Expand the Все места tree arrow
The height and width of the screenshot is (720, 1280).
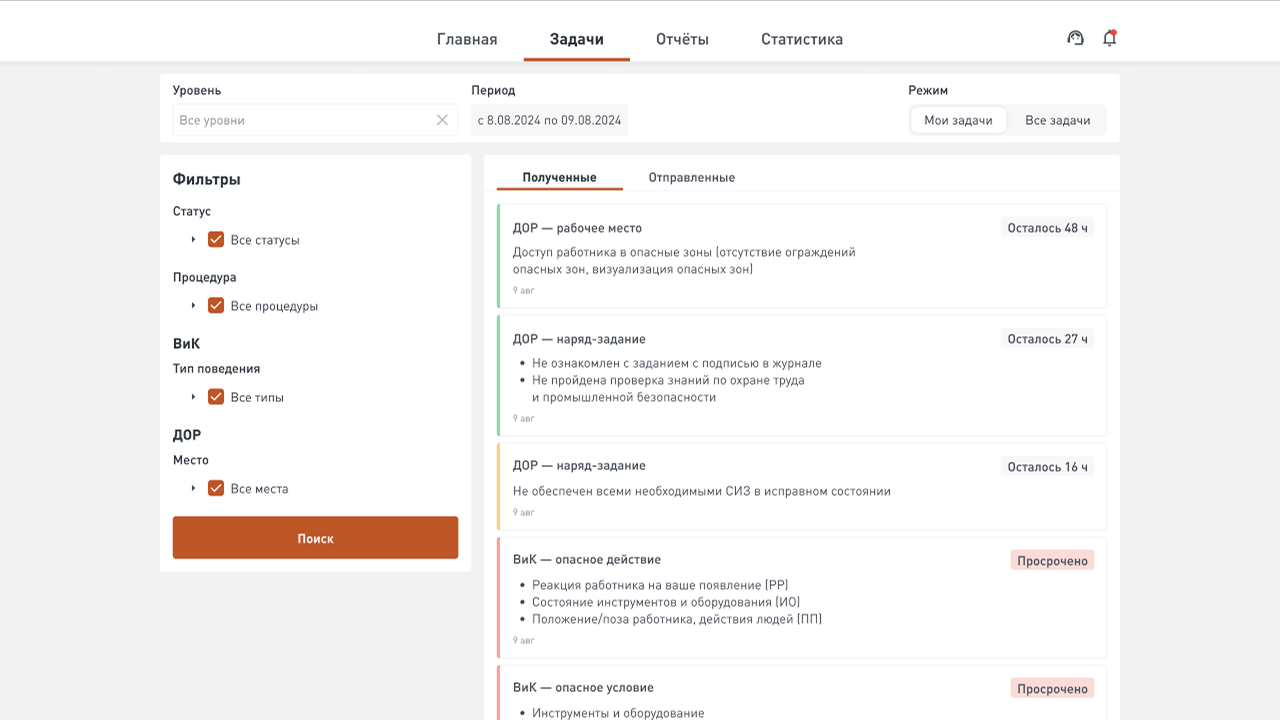tap(194, 489)
